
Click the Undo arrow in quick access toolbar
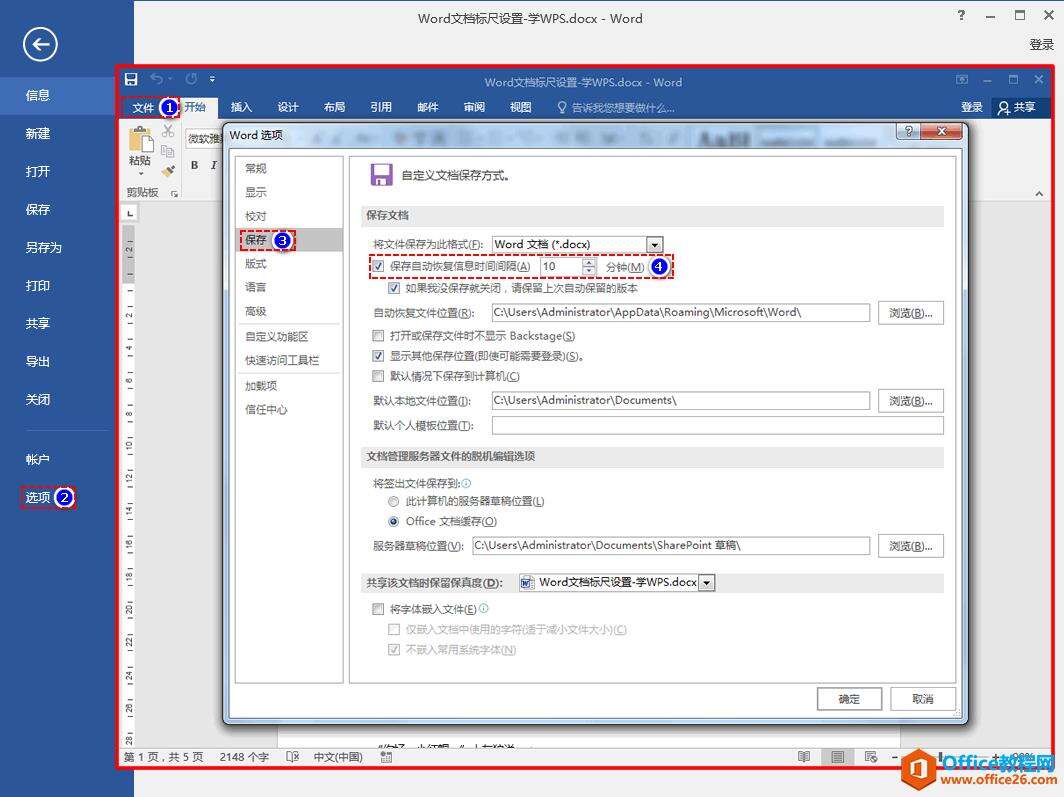point(157,79)
